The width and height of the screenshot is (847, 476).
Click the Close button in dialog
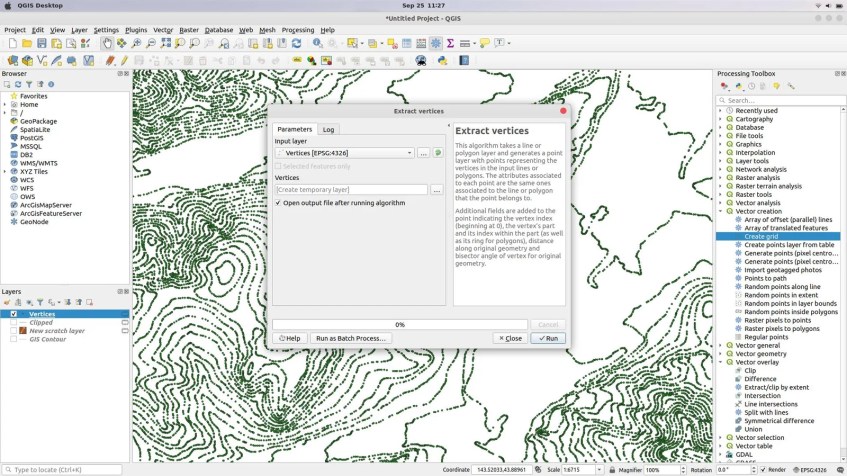pyautogui.click(x=510, y=338)
